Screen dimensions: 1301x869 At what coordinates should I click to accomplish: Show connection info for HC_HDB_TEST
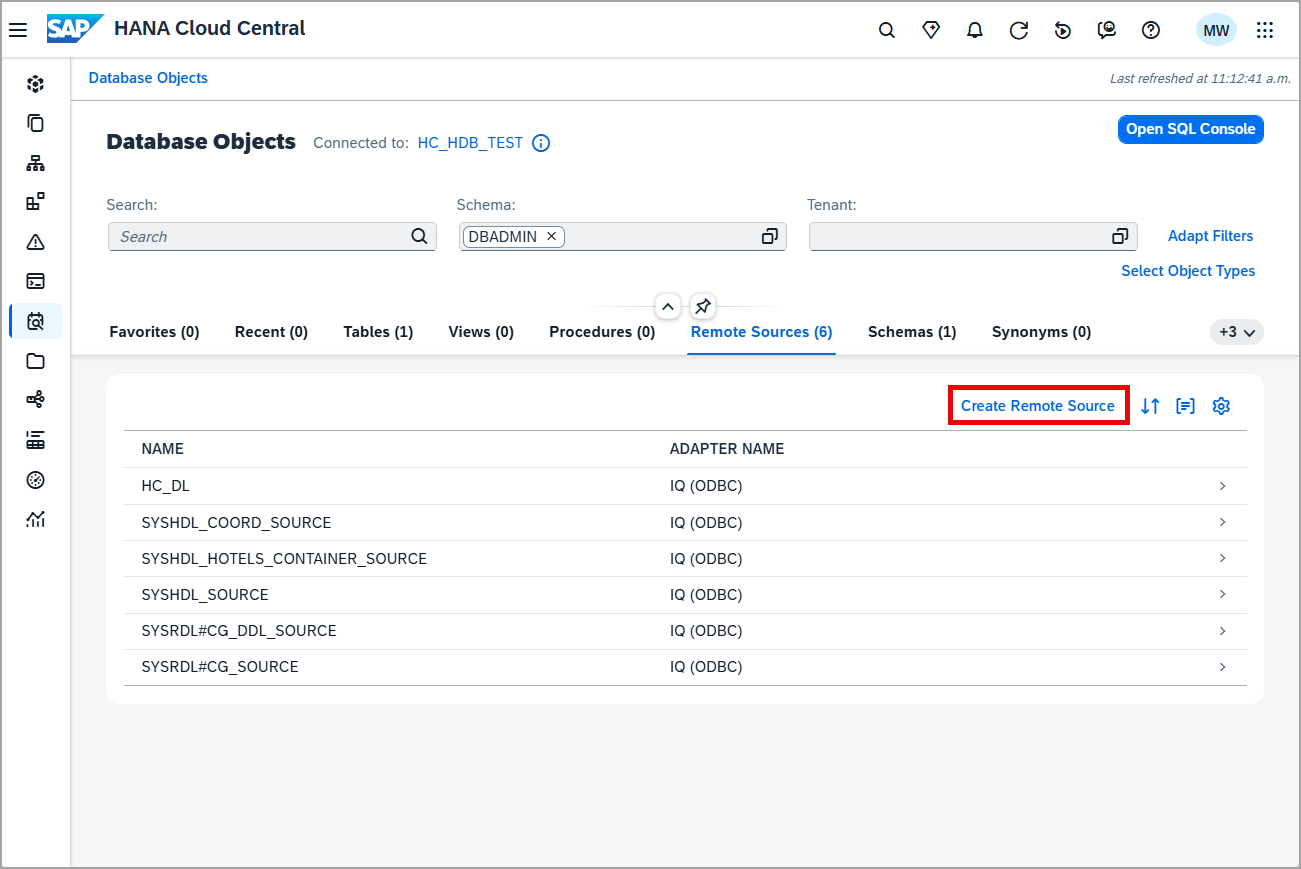click(541, 143)
